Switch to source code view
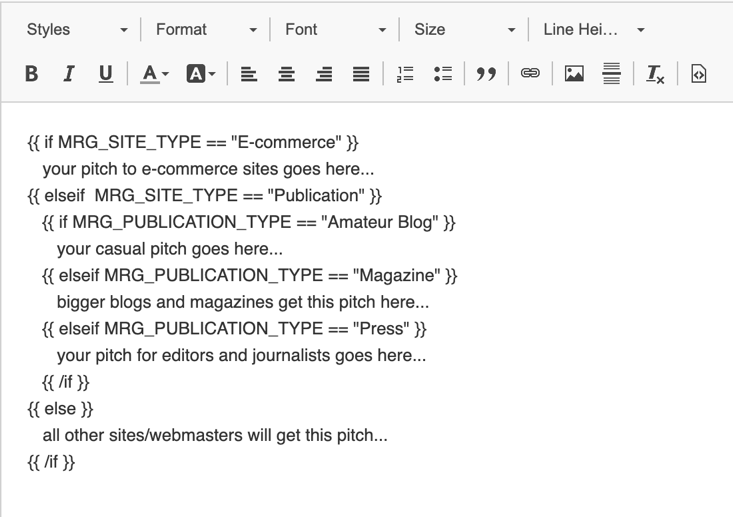The width and height of the screenshot is (733, 517). click(x=698, y=74)
